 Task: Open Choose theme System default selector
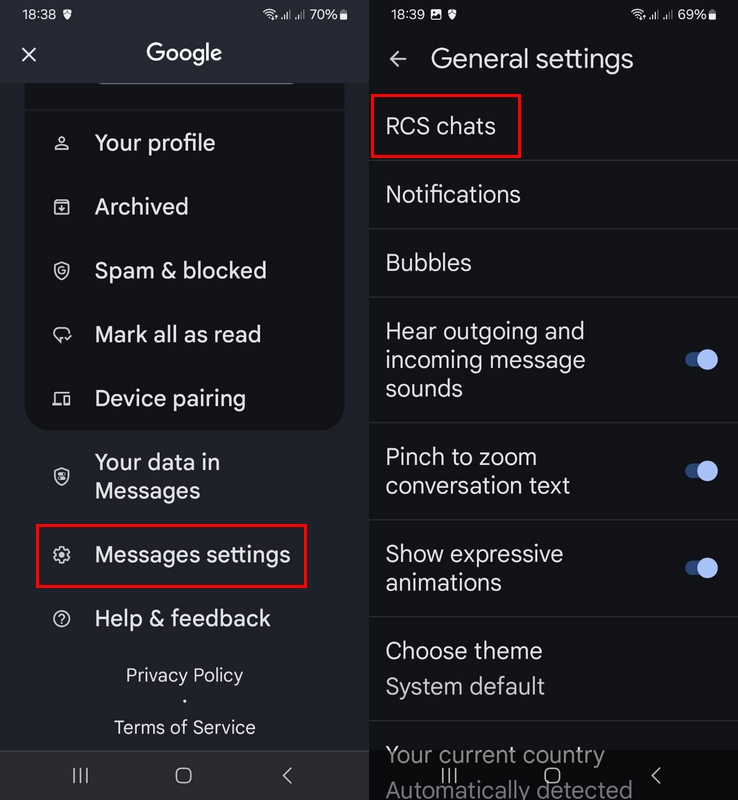pyautogui.click(x=553, y=668)
